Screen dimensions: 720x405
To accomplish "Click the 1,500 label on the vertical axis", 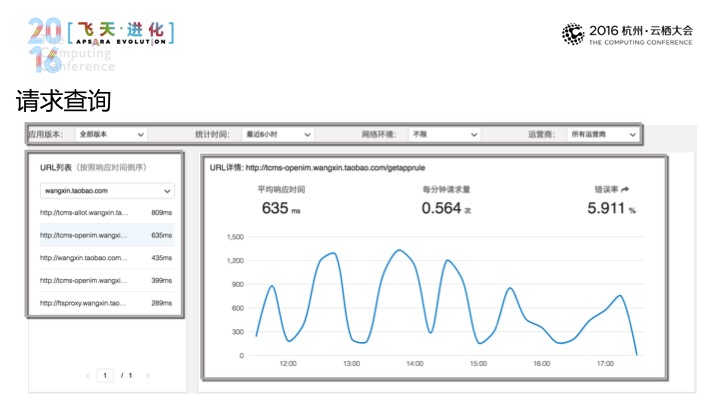I will [235, 237].
